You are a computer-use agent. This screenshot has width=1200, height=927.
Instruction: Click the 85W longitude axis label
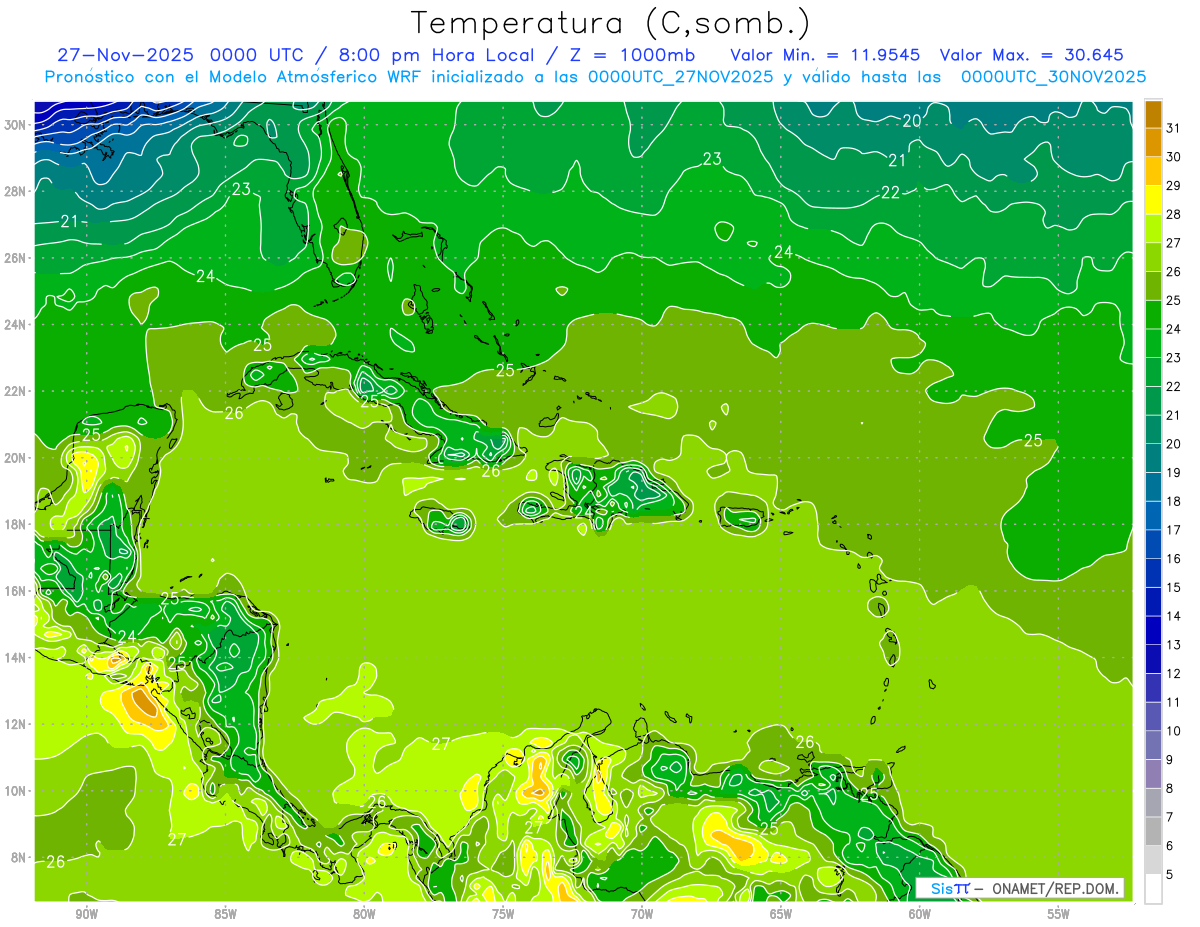click(225, 914)
